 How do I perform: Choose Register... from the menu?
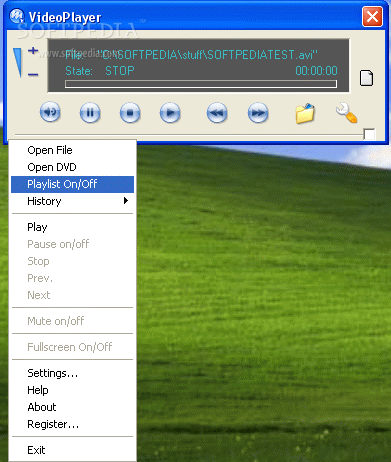[x=72, y=424]
